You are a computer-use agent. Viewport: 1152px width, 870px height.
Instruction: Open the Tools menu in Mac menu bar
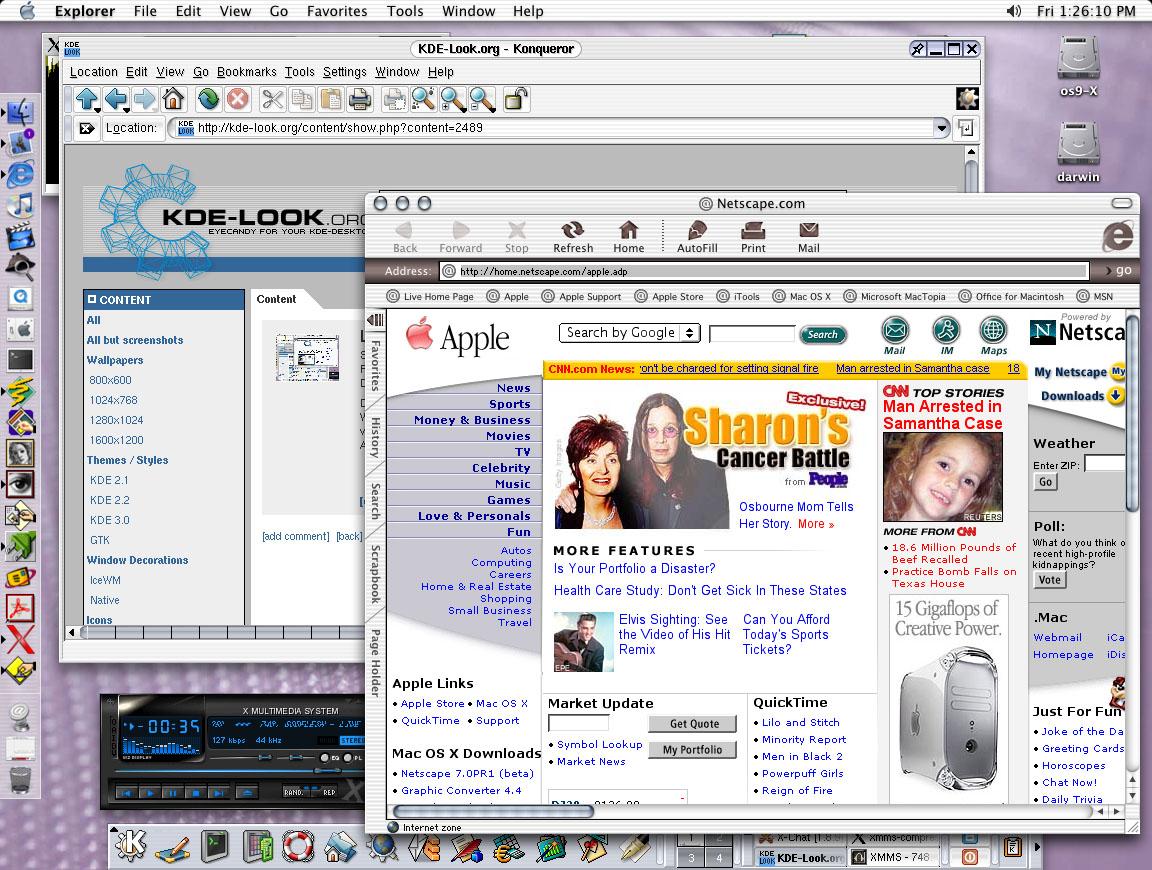click(406, 11)
